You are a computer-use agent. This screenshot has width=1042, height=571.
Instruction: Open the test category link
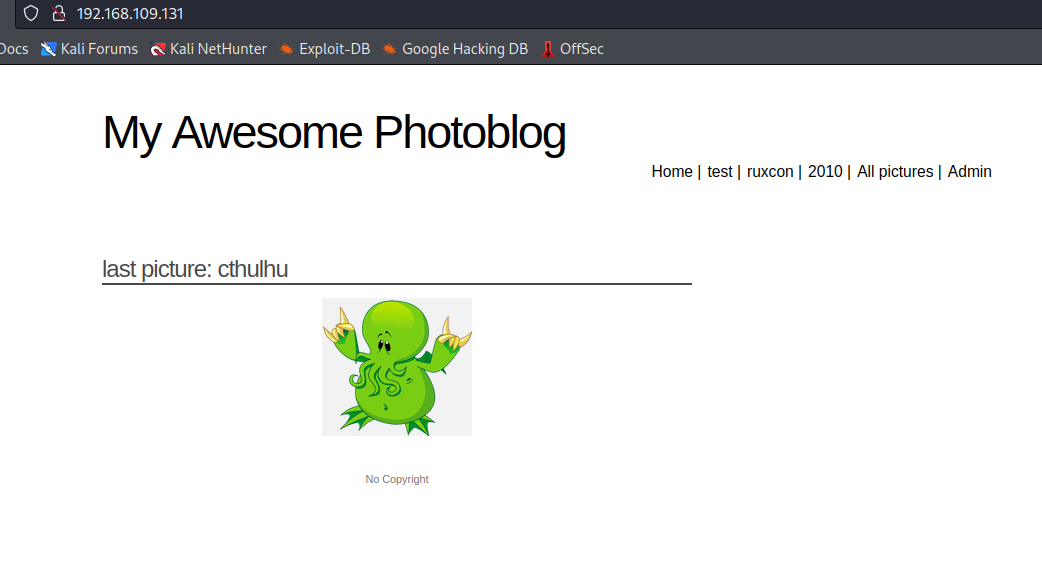pos(720,171)
